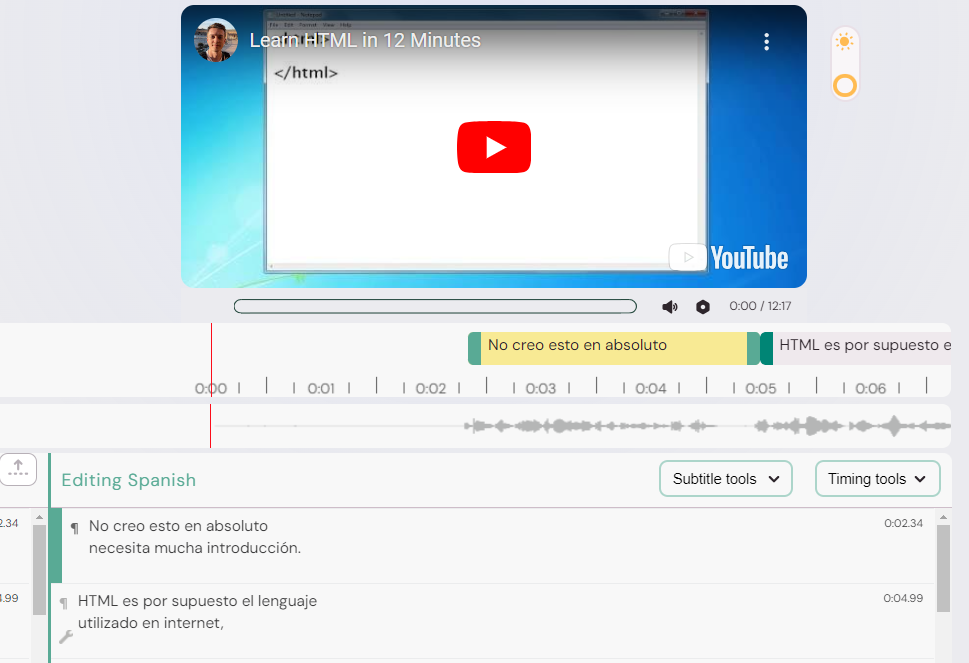Open the Learn HTML in 12 Minutes title link

[365, 40]
